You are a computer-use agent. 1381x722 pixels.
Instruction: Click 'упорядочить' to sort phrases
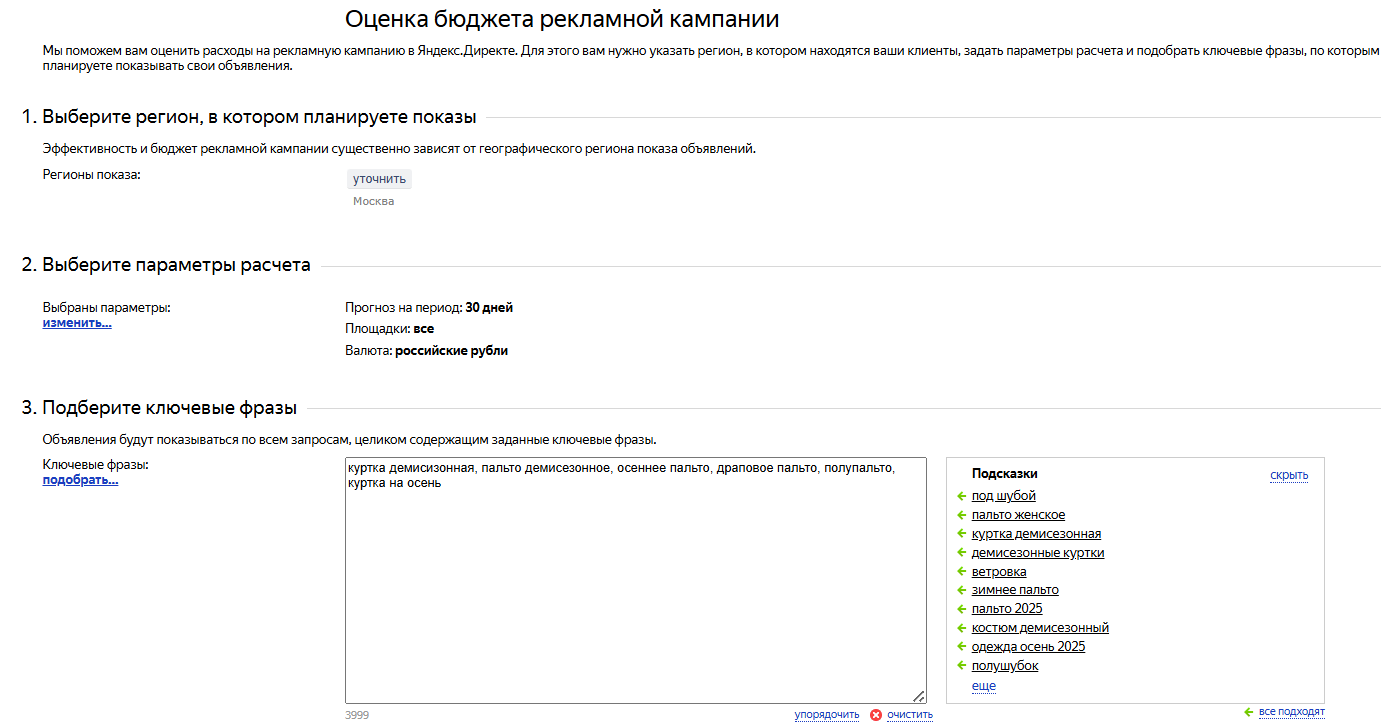coord(826,715)
